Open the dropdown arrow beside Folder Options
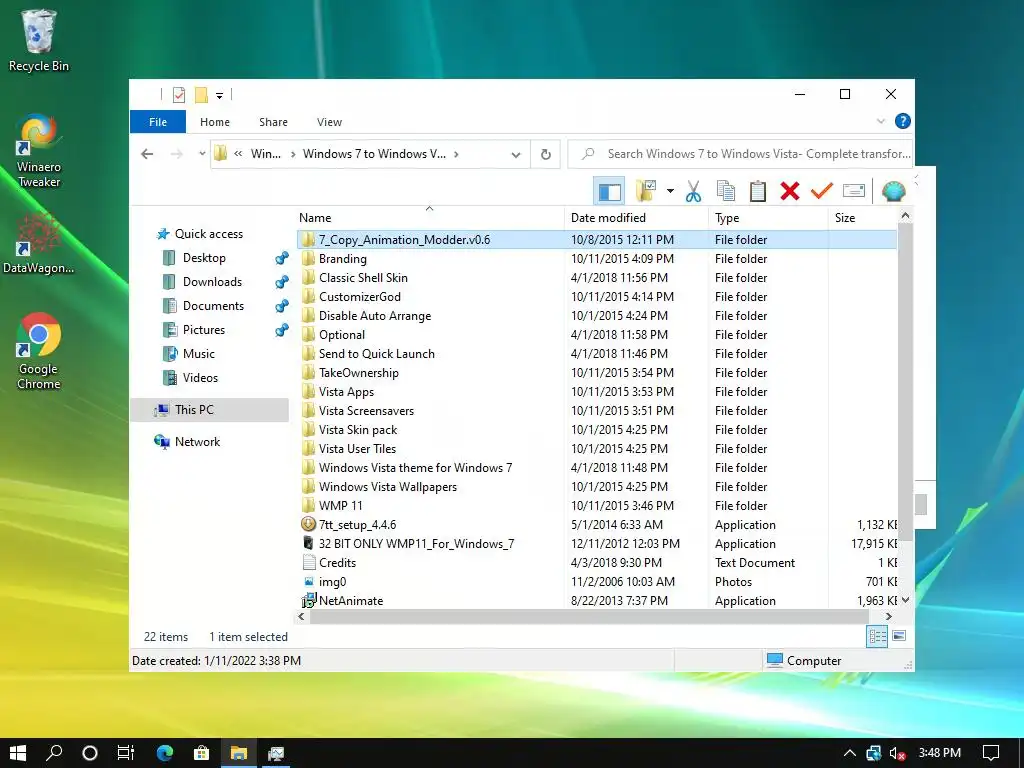The width and height of the screenshot is (1024, 768). [670, 191]
